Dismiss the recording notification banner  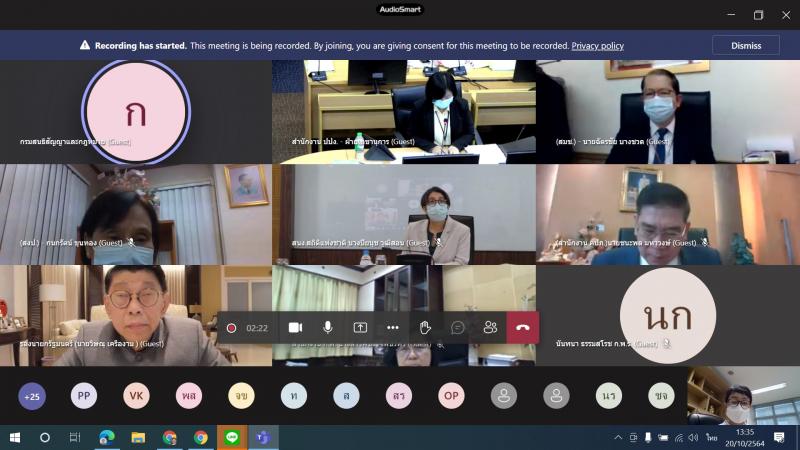tap(746, 45)
